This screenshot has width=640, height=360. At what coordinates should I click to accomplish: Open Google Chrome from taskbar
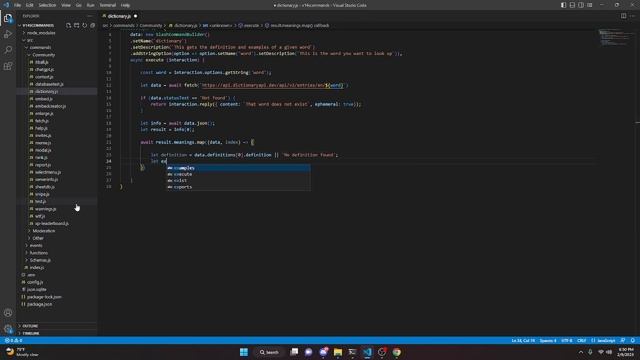pyautogui.click(x=396, y=352)
